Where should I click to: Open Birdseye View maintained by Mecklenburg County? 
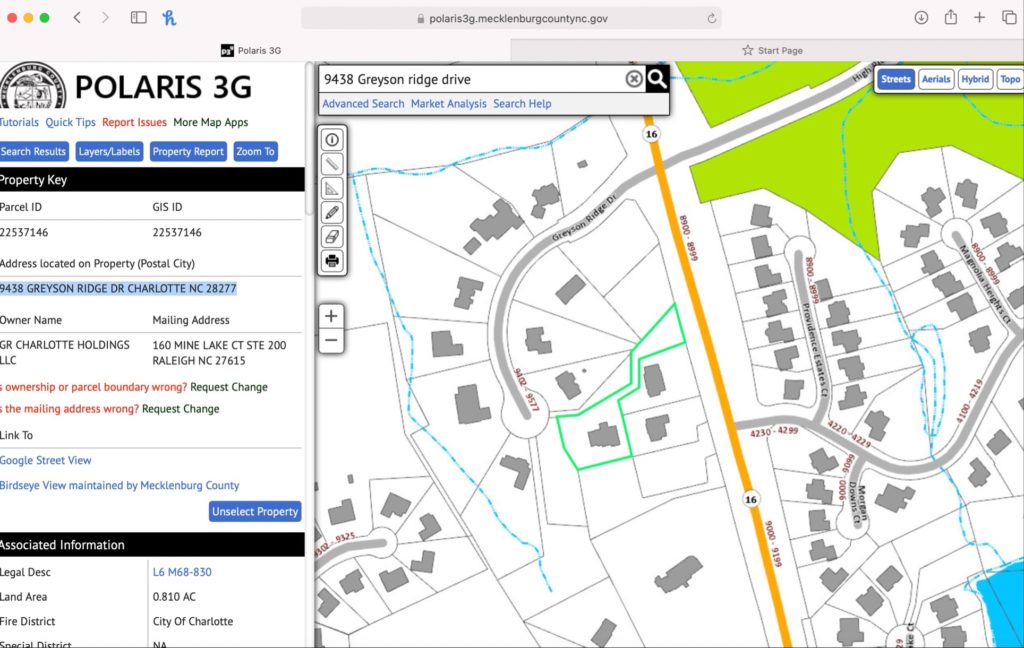click(120, 485)
